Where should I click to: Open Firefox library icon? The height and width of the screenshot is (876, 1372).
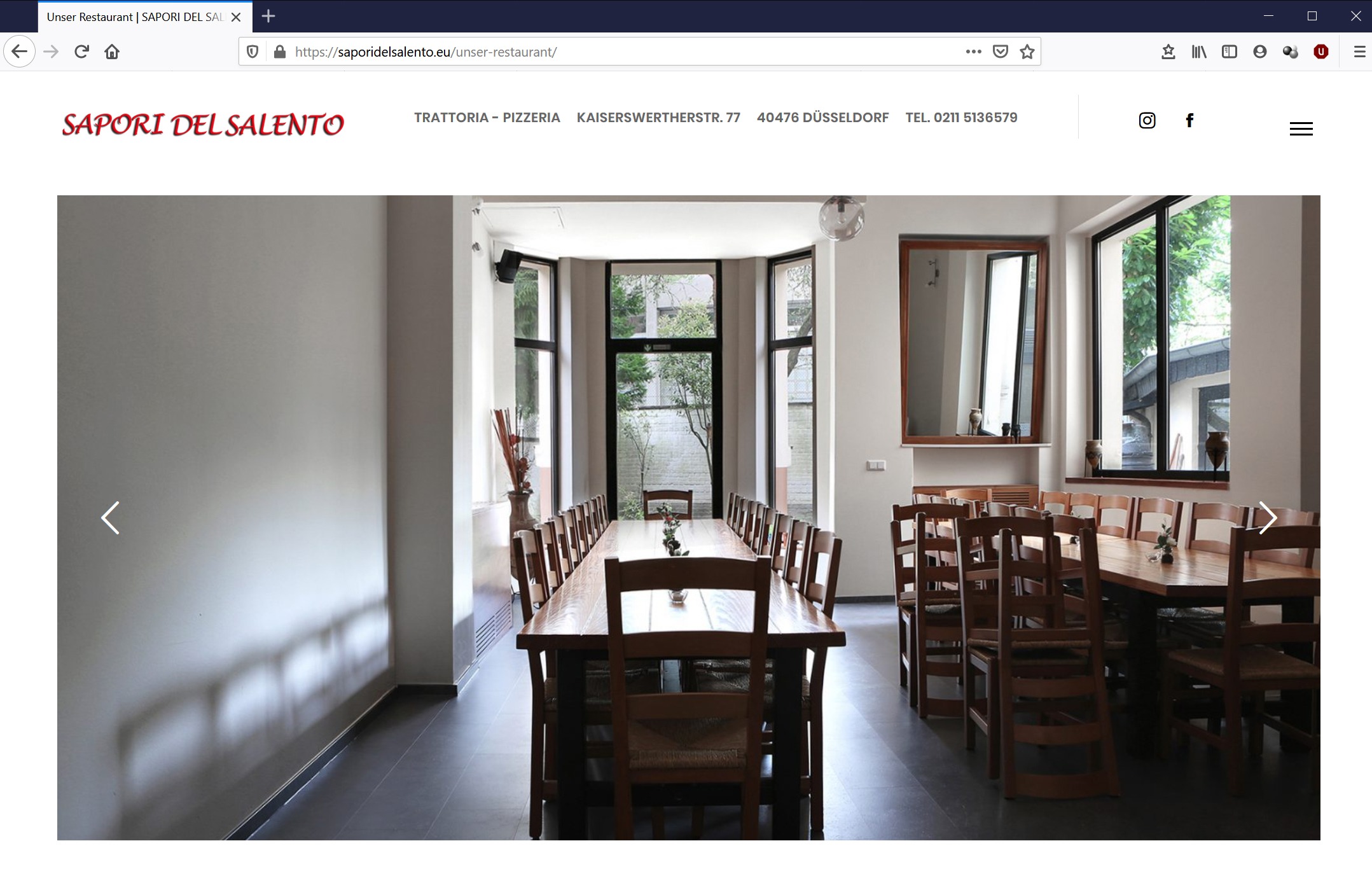(x=1199, y=52)
